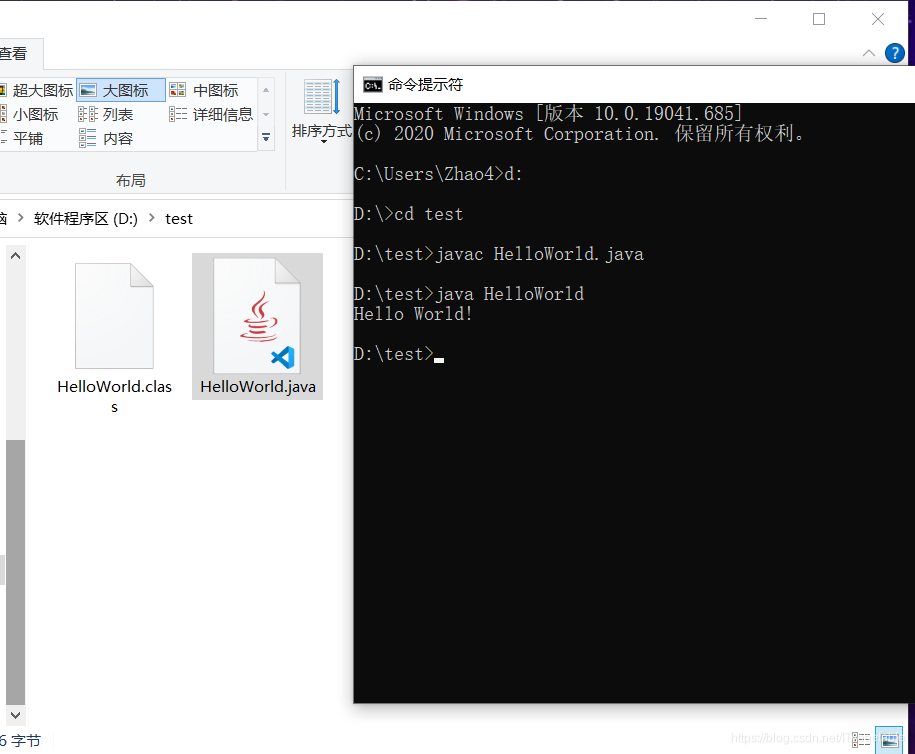
Task: Switch to Medium icons (中图标) layout
Action: [204, 90]
